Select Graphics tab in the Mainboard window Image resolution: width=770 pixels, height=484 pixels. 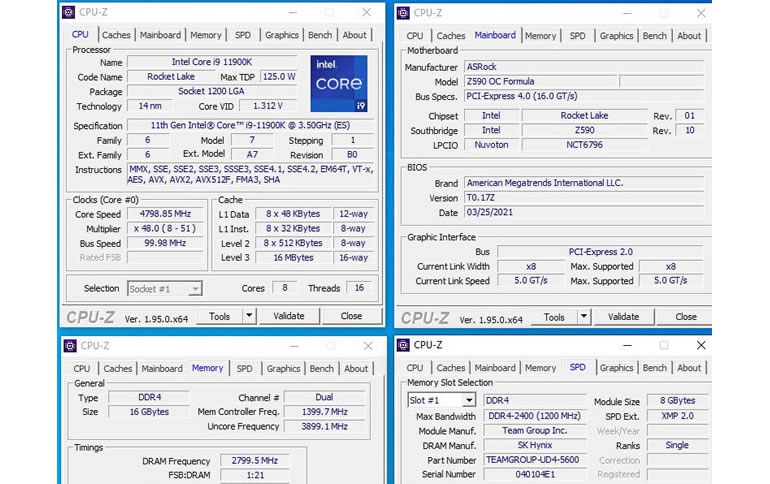click(616, 35)
